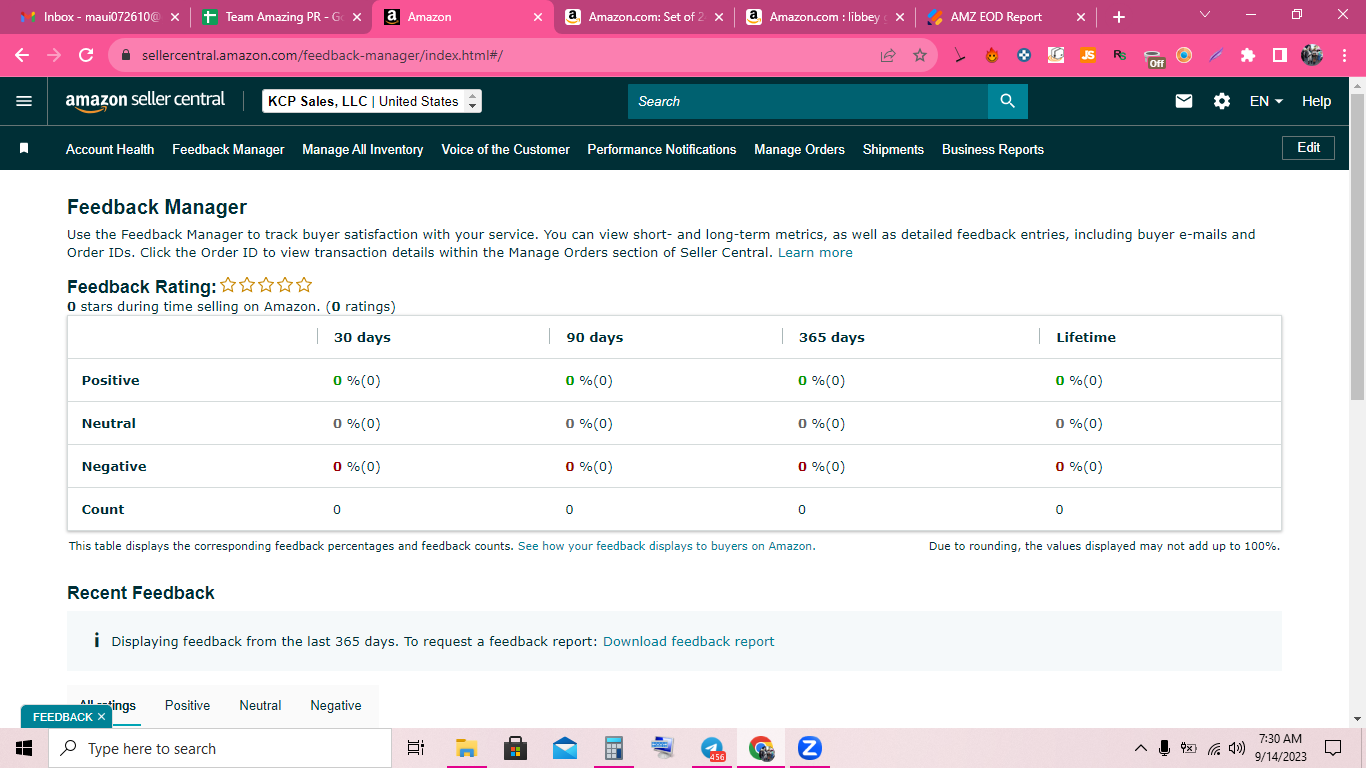Screen dimensions: 1366x768
Task: Go to Voice of the Customer
Action: pos(506,149)
